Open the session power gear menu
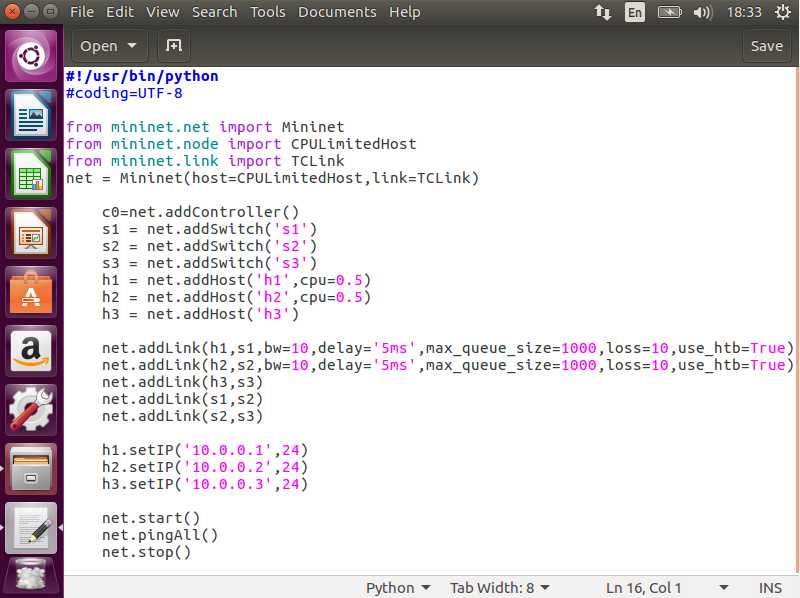The height and width of the screenshot is (598, 800). (783, 12)
